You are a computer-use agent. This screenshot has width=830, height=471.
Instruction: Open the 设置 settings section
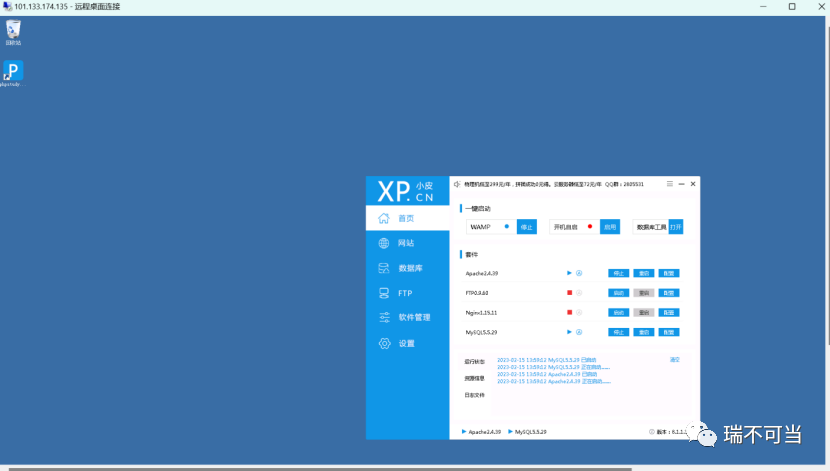point(407,343)
